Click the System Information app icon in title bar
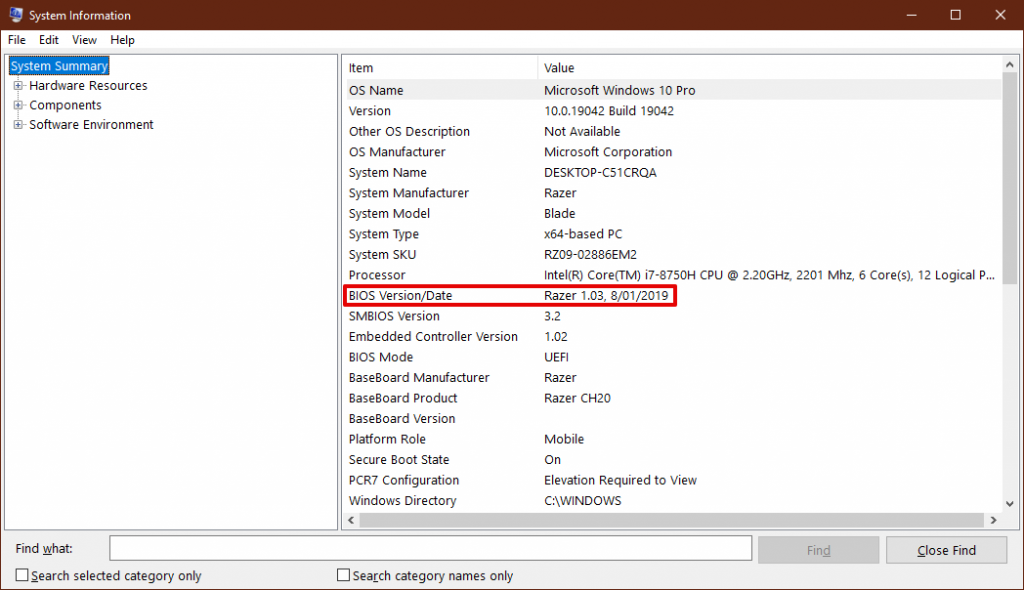Image resolution: width=1024 pixels, height=590 pixels. tap(16, 14)
